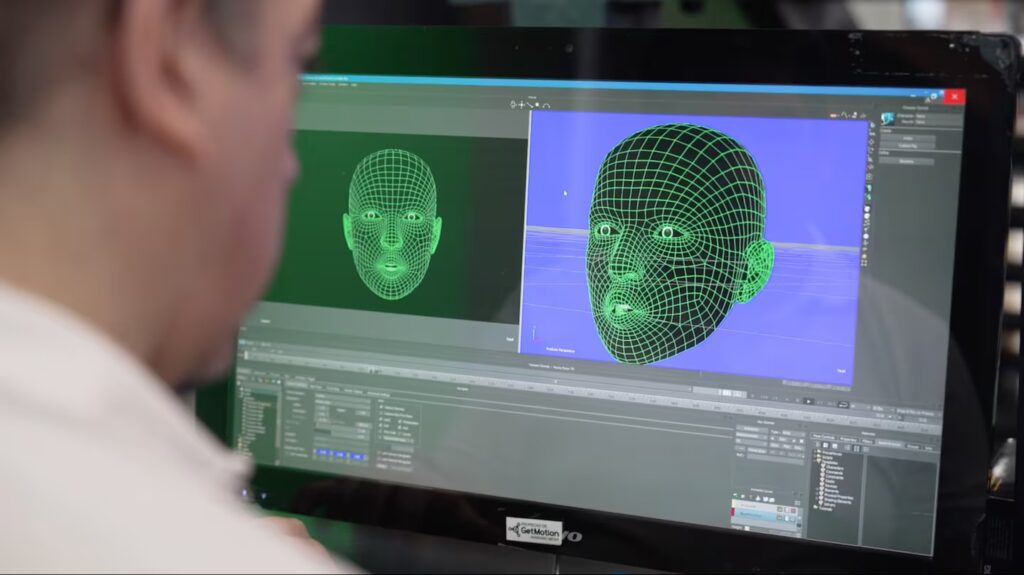Open the second tab of the Resources panel
The height and width of the screenshot is (575, 1024).
click(x=848, y=440)
